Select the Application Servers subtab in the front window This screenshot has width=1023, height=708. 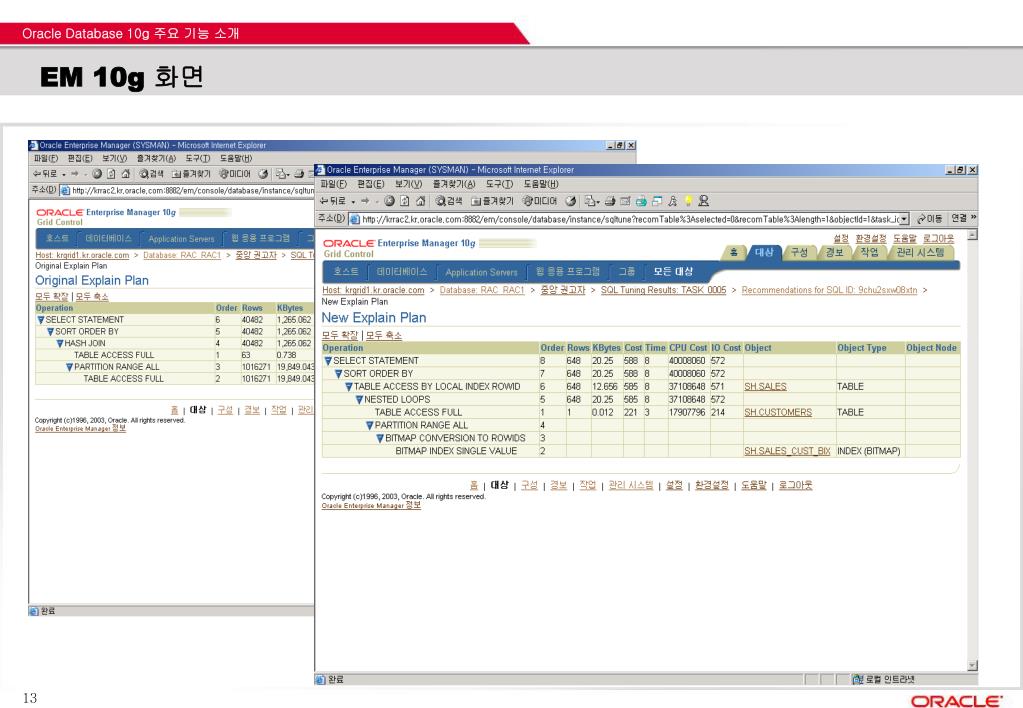[x=481, y=272]
